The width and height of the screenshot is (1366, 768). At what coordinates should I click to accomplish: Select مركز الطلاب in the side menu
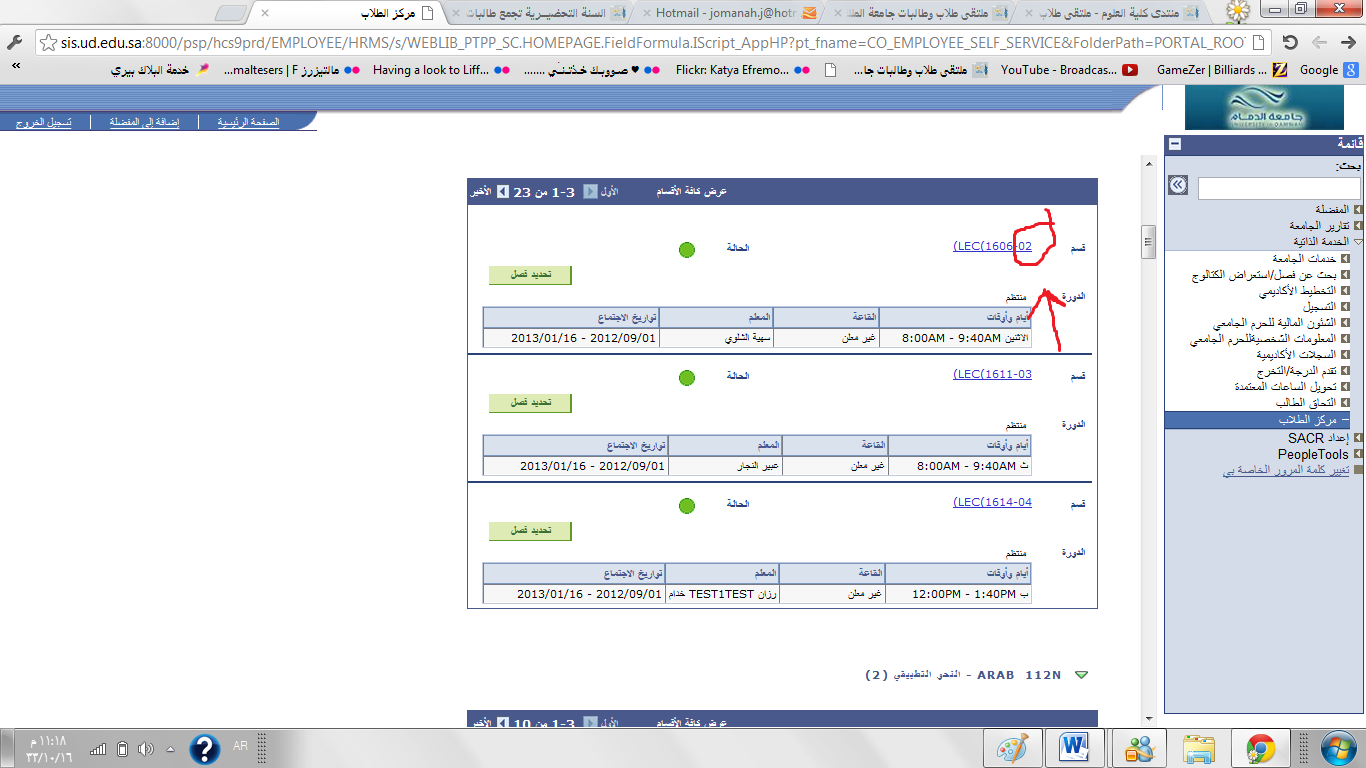click(1308, 420)
